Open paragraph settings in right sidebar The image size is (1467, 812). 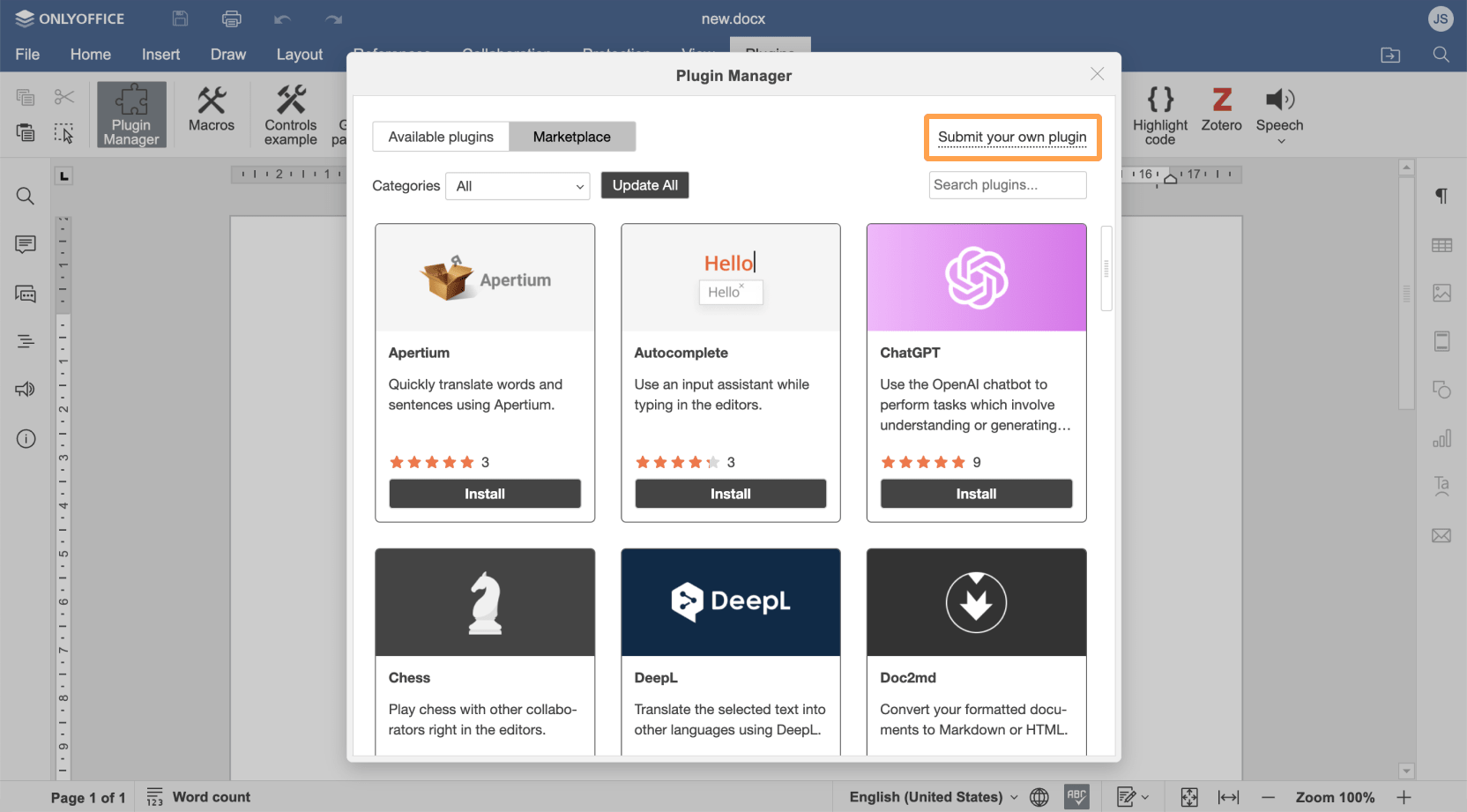pos(1441,196)
